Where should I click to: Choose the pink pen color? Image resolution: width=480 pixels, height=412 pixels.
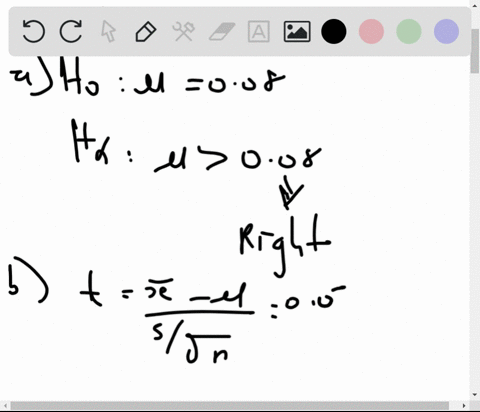point(371,31)
